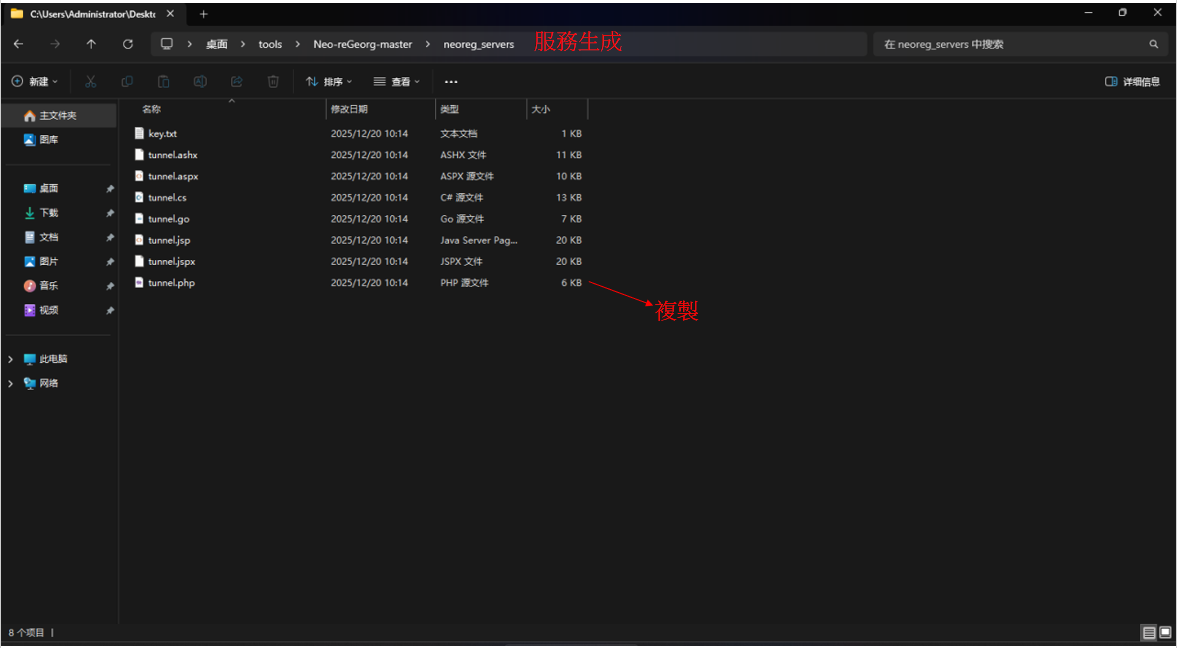Click the Copy icon in toolbar
The image size is (1177, 648).
pyautogui.click(x=127, y=81)
